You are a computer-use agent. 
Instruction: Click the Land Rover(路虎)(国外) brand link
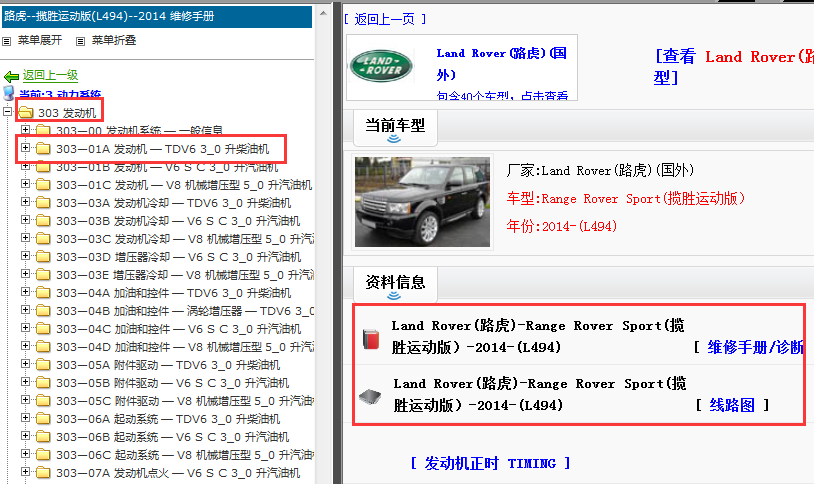[x=501, y=64]
